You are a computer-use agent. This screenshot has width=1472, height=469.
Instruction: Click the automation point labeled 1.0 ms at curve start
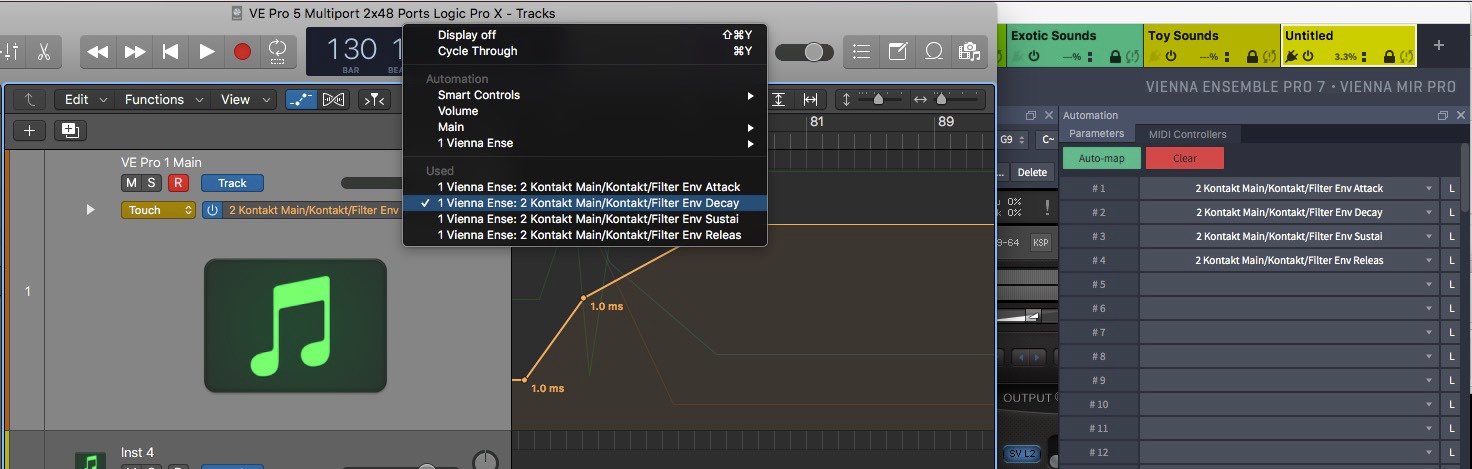click(x=523, y=380)
